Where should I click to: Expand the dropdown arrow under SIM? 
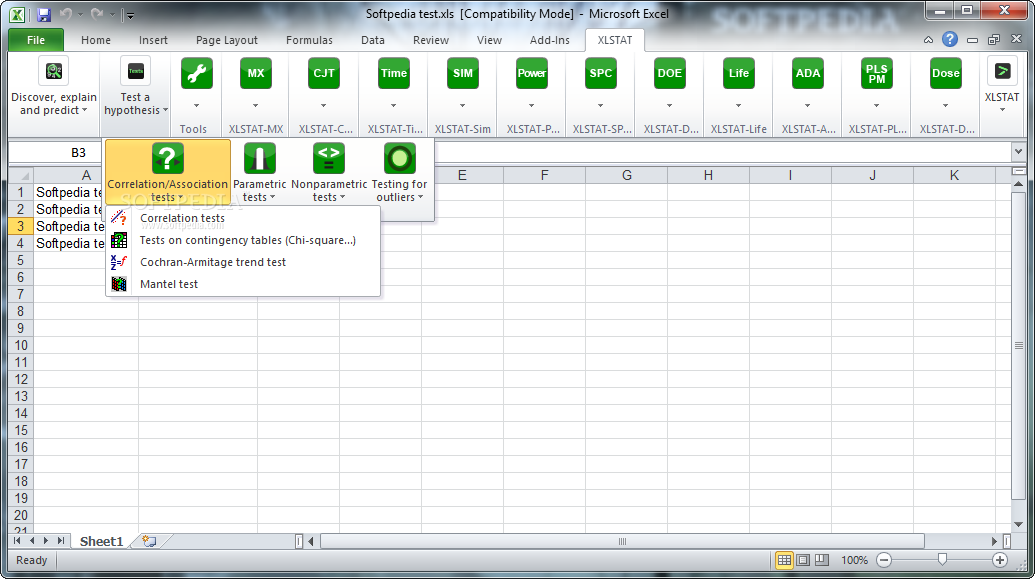coord(463,106)
